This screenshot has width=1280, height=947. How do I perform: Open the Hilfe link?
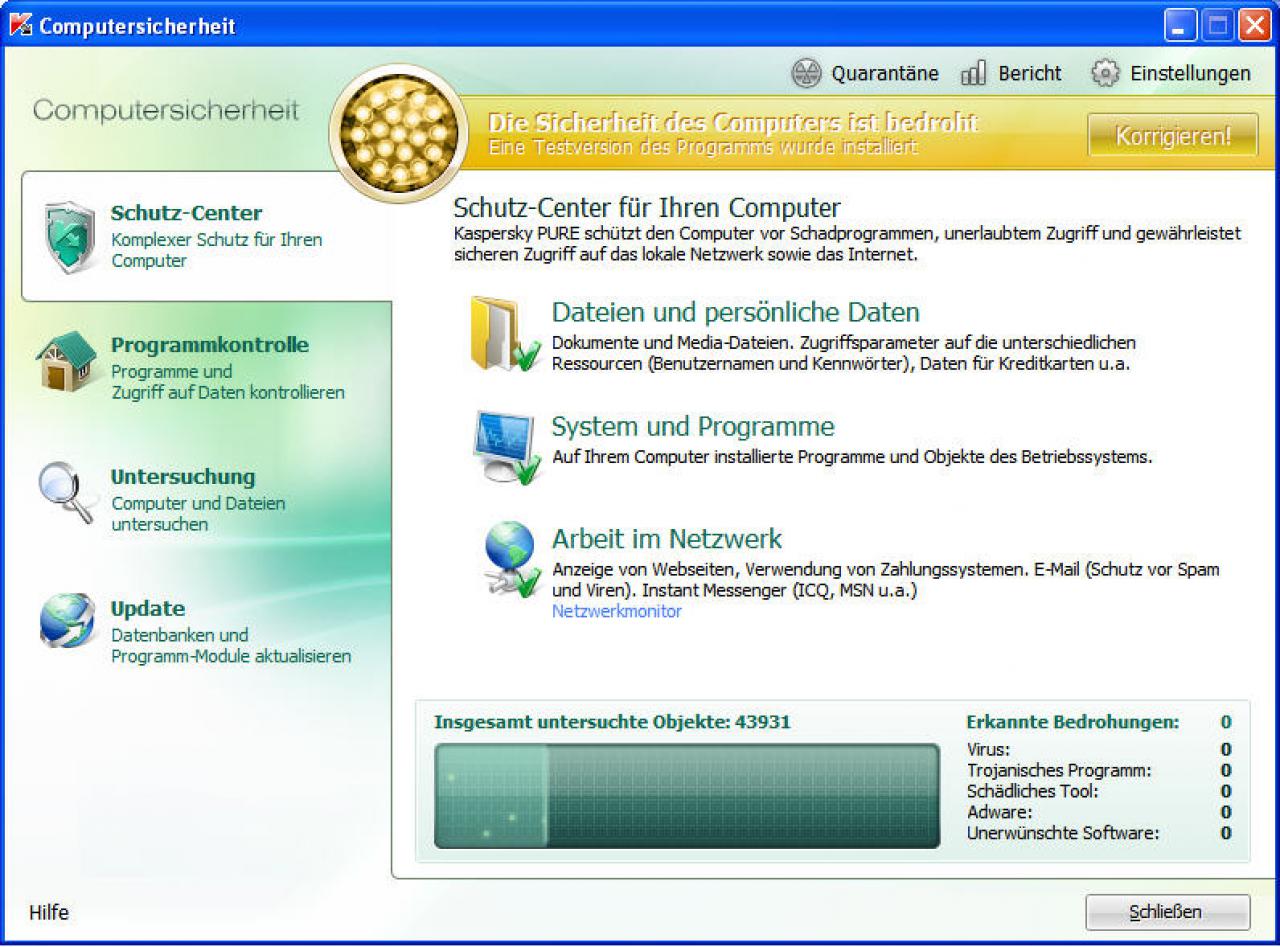click(x=49, y=912)
